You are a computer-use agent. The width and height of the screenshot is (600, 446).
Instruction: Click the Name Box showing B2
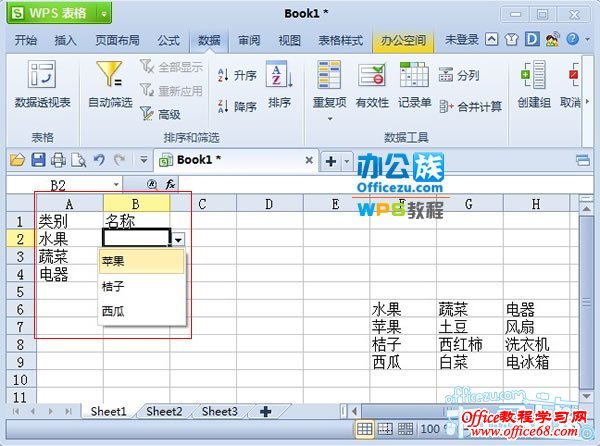(x=59, y=186)
